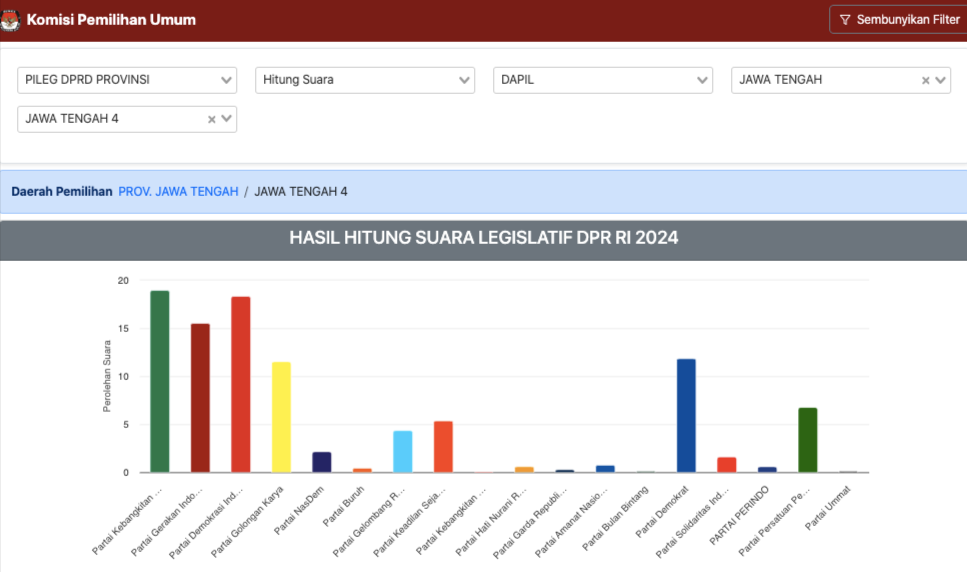Click the KPU logo icon
Image resolution: width=967 pixels, height=572 pixels.
click(10, 20)
